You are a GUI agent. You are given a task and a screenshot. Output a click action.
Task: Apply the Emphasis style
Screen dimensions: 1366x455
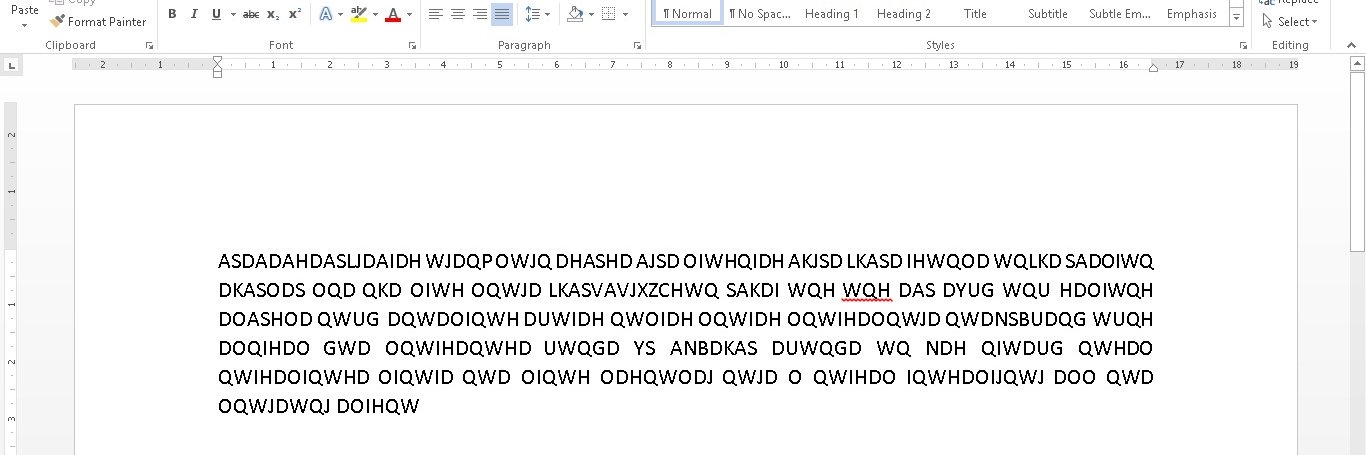(x=1192, y=13)
